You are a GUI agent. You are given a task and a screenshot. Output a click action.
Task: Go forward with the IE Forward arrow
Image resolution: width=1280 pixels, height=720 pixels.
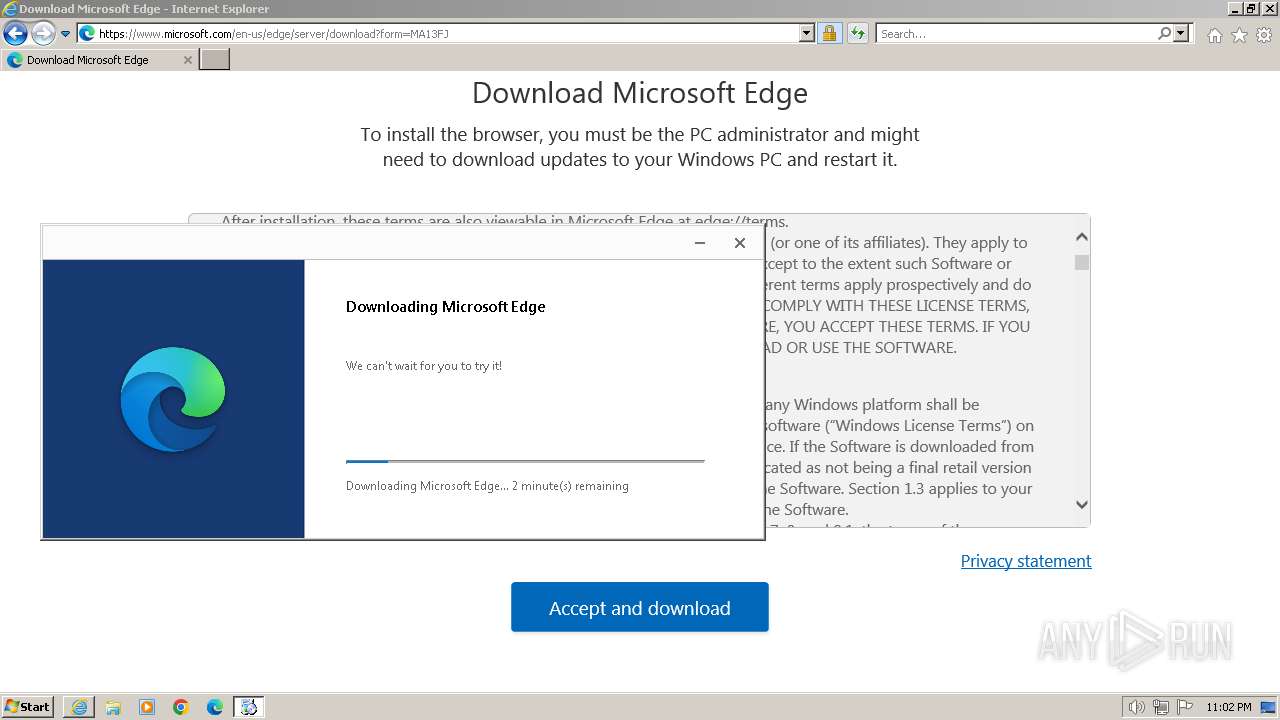pyautogui.click(x=43, y=34)
